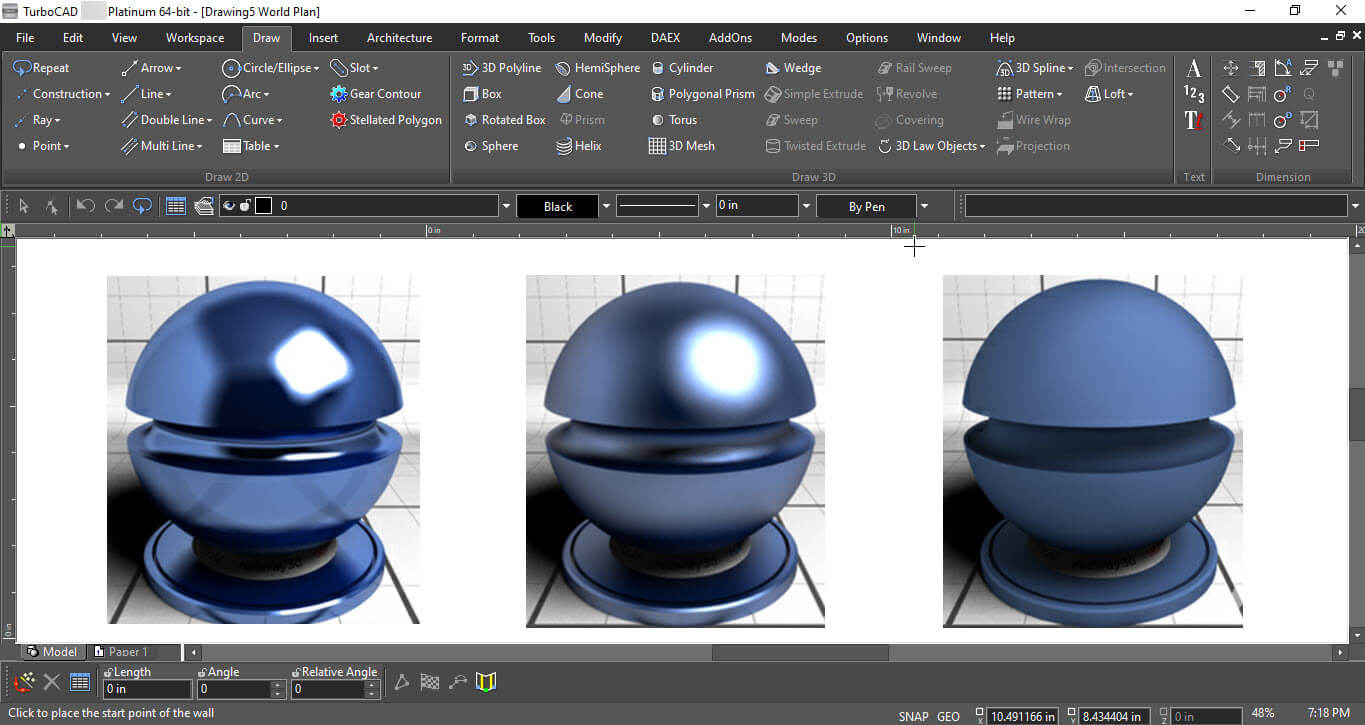
Task: Click the Stellated Polygon tool
Action: pos(386,120)
